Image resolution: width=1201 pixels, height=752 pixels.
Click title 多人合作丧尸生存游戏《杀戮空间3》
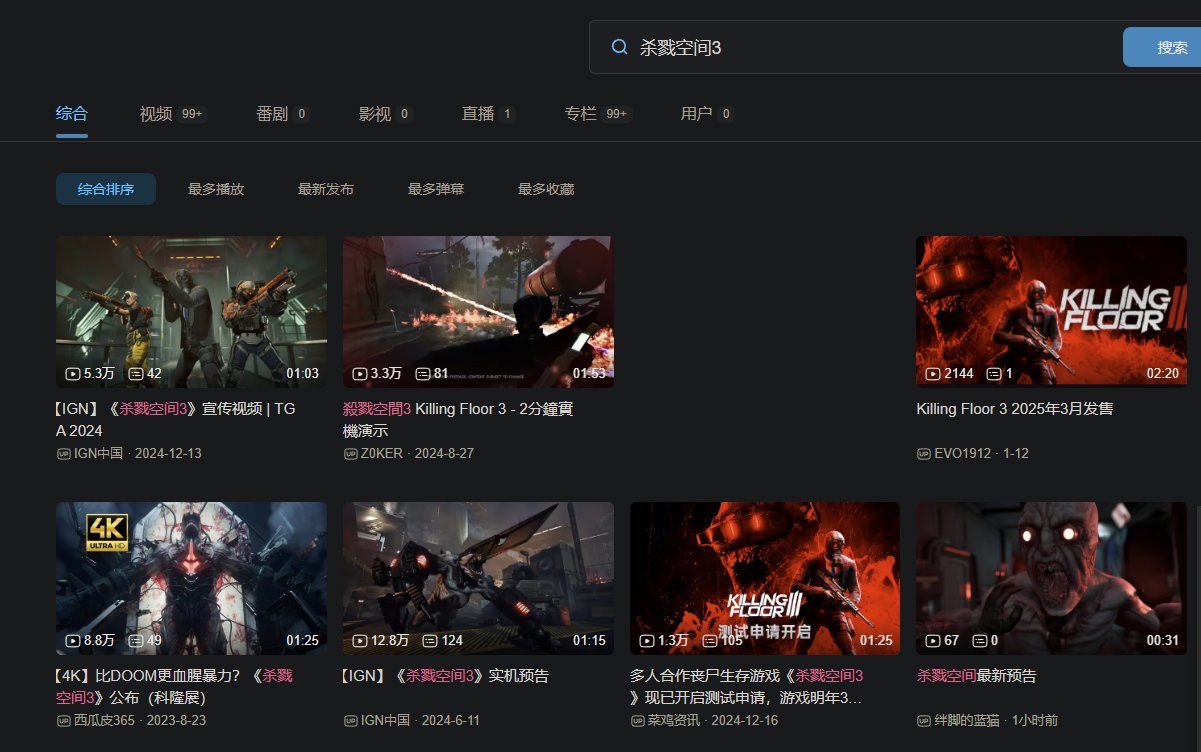(747, 686)
